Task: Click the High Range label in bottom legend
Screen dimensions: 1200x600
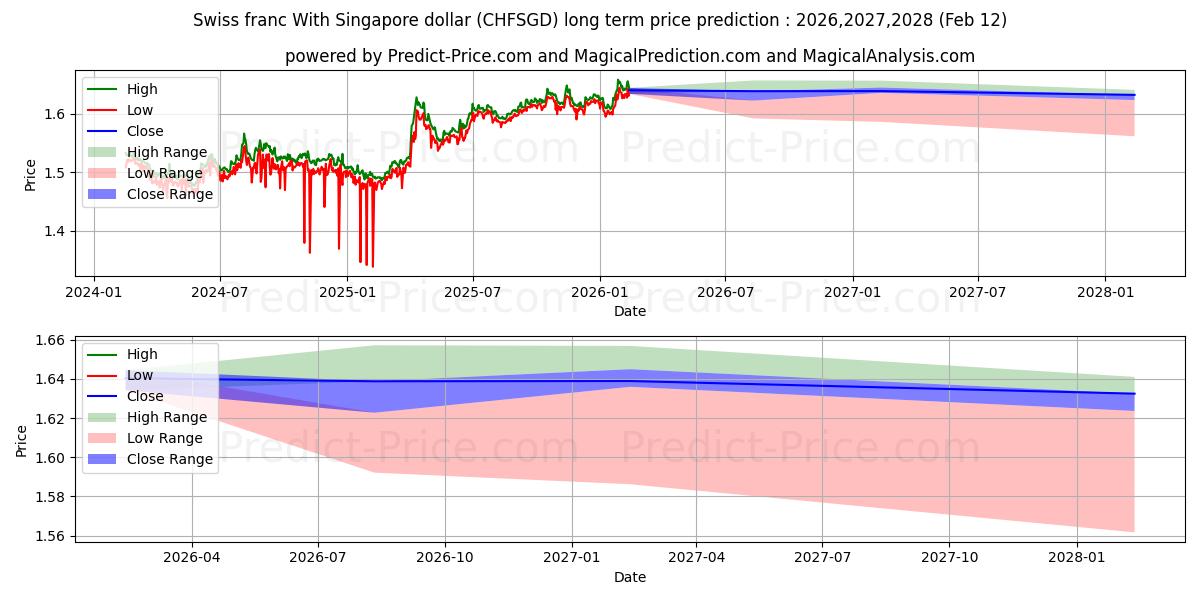Action: [167, 417]
